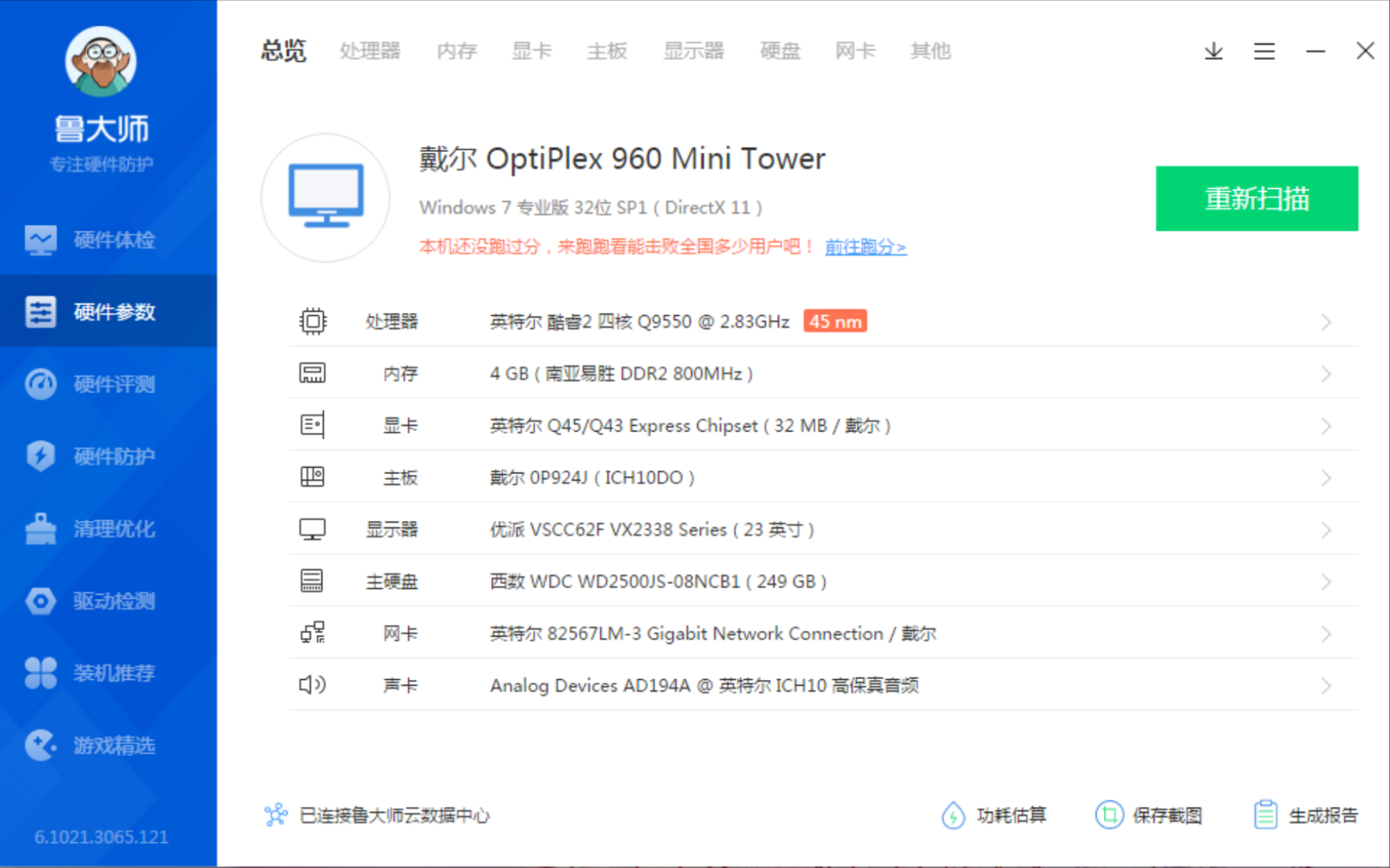The width and height of the screenshot is (1390, 868).
Task: Open 游戏精选 games section
Action: coord(108,745)
